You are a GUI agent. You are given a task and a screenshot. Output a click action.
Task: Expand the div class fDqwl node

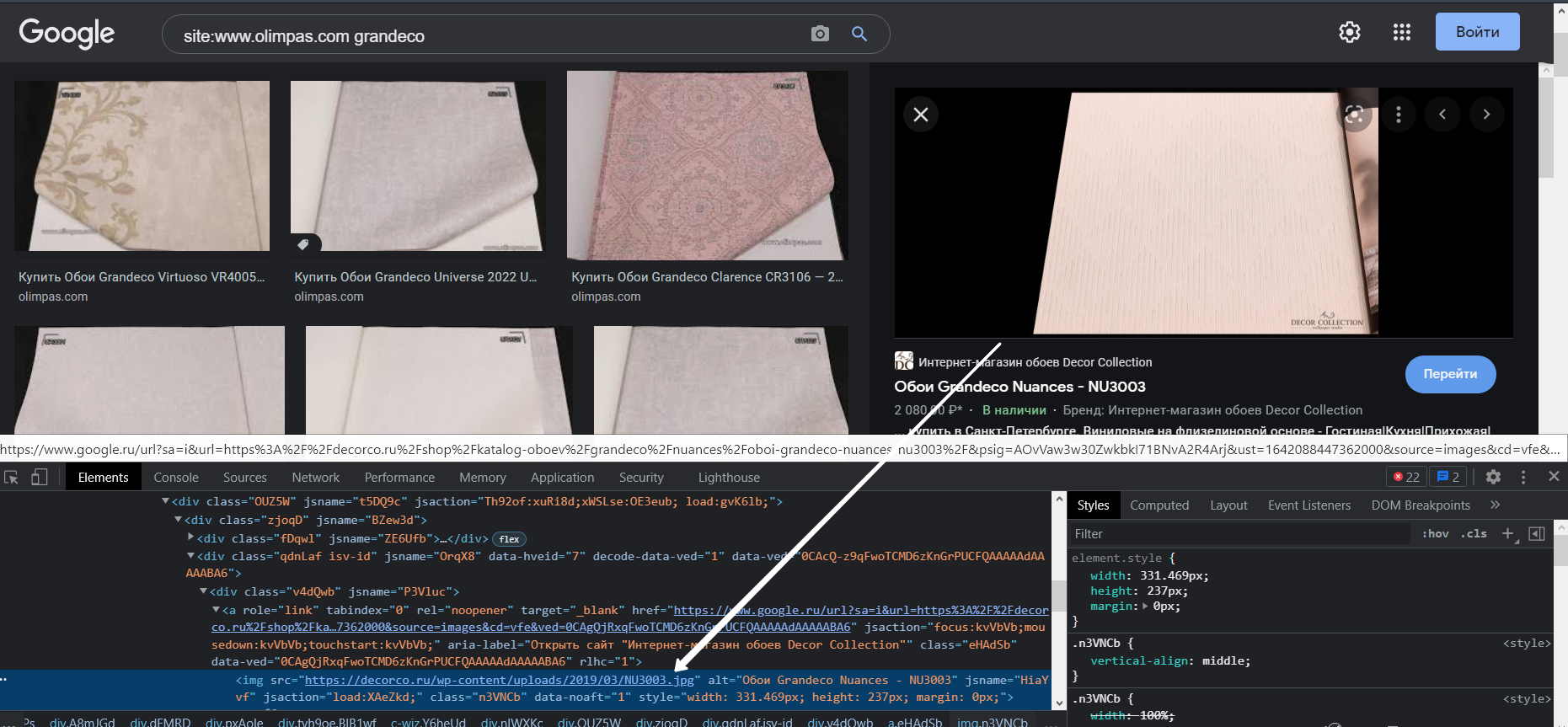tap(191, 537)
